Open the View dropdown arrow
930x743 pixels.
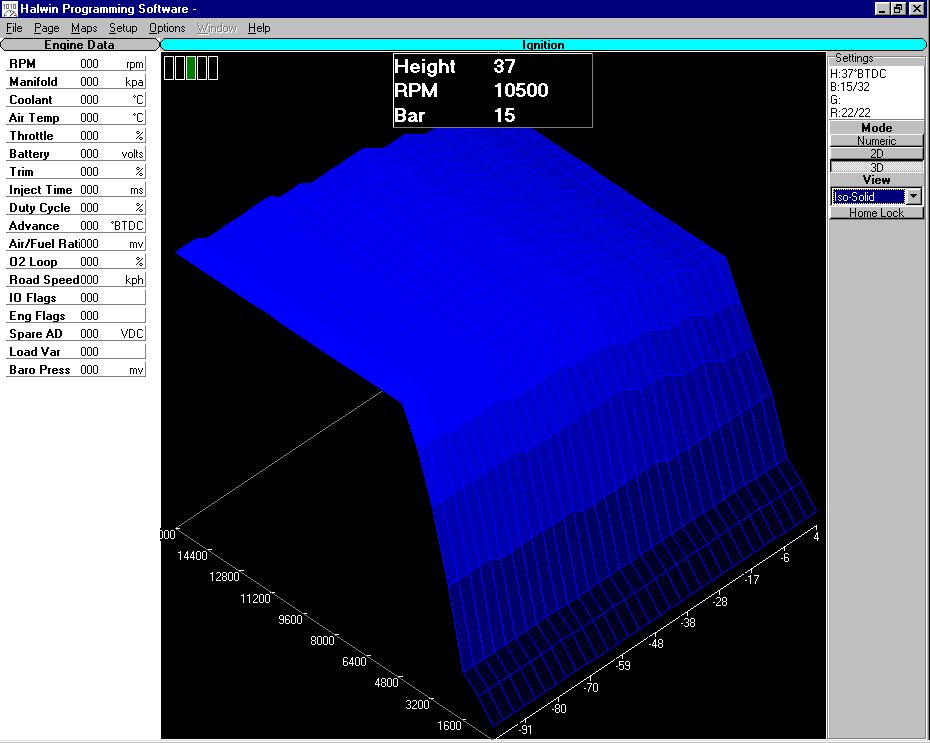pos(914,197)
